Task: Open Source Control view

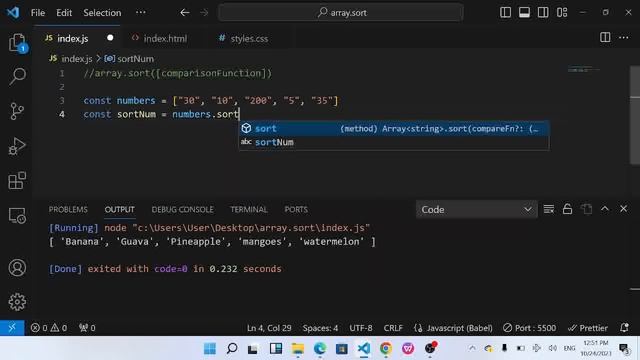Action: pos(17,111)
